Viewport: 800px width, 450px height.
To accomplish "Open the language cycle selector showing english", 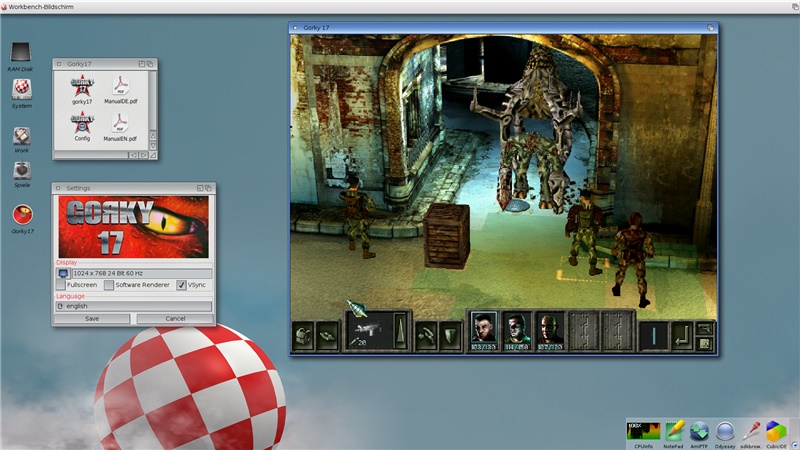I will (x=134, y=306).
